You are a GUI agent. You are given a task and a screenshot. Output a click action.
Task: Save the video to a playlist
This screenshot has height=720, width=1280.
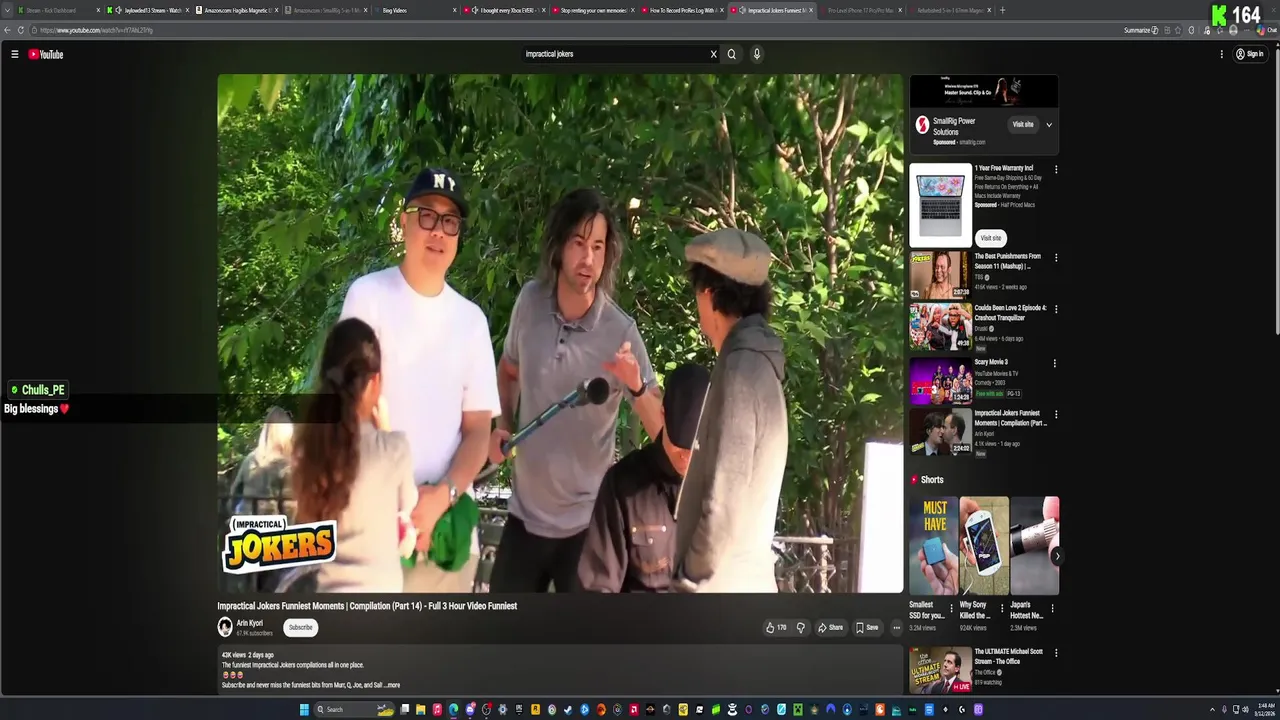867,628
